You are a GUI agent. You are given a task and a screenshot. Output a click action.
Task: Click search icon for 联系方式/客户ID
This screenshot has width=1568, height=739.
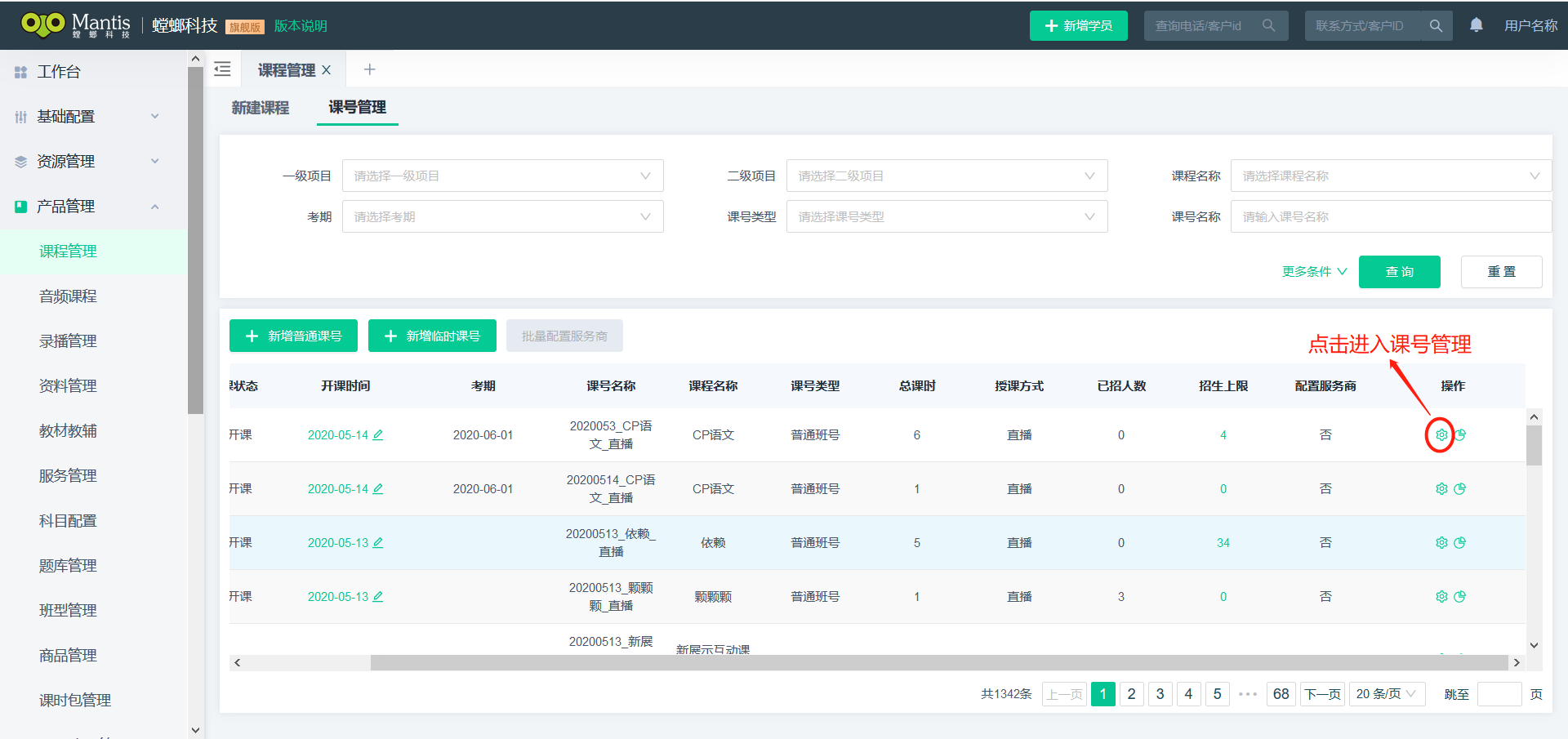(1436, 25)
